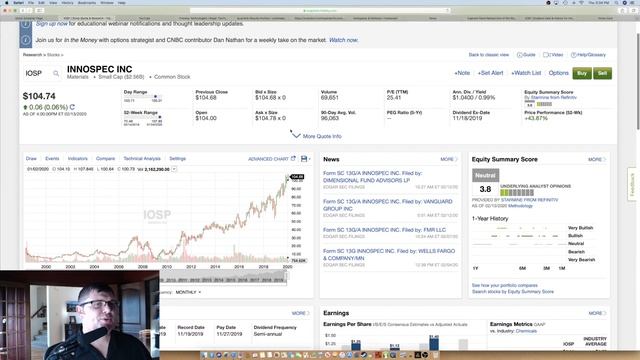Open the ADVANCED CHART link
Viewport: 640px width, 360px height.
[268, 159]
